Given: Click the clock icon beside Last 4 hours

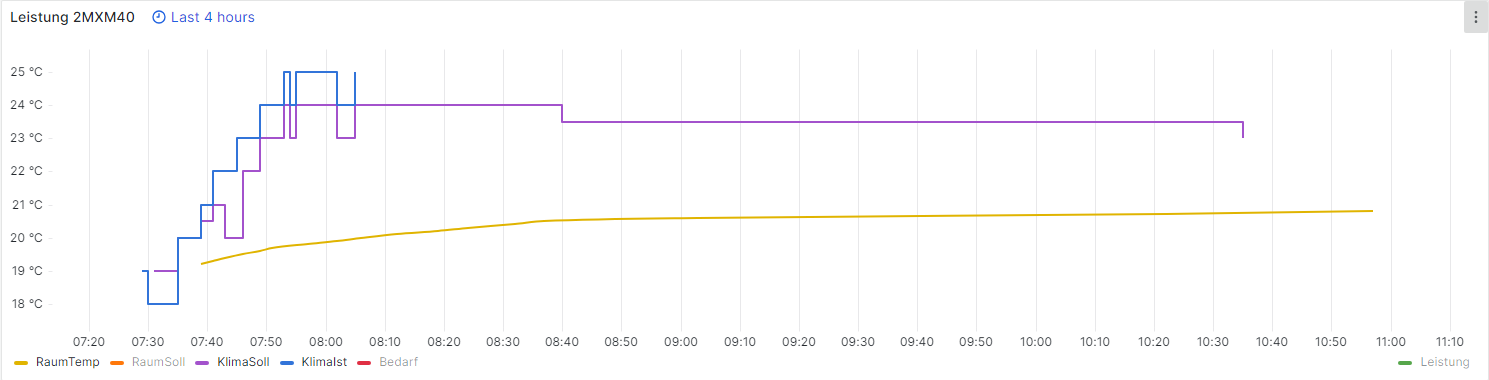Looking at the screenshot, I should tap(159, 17).
